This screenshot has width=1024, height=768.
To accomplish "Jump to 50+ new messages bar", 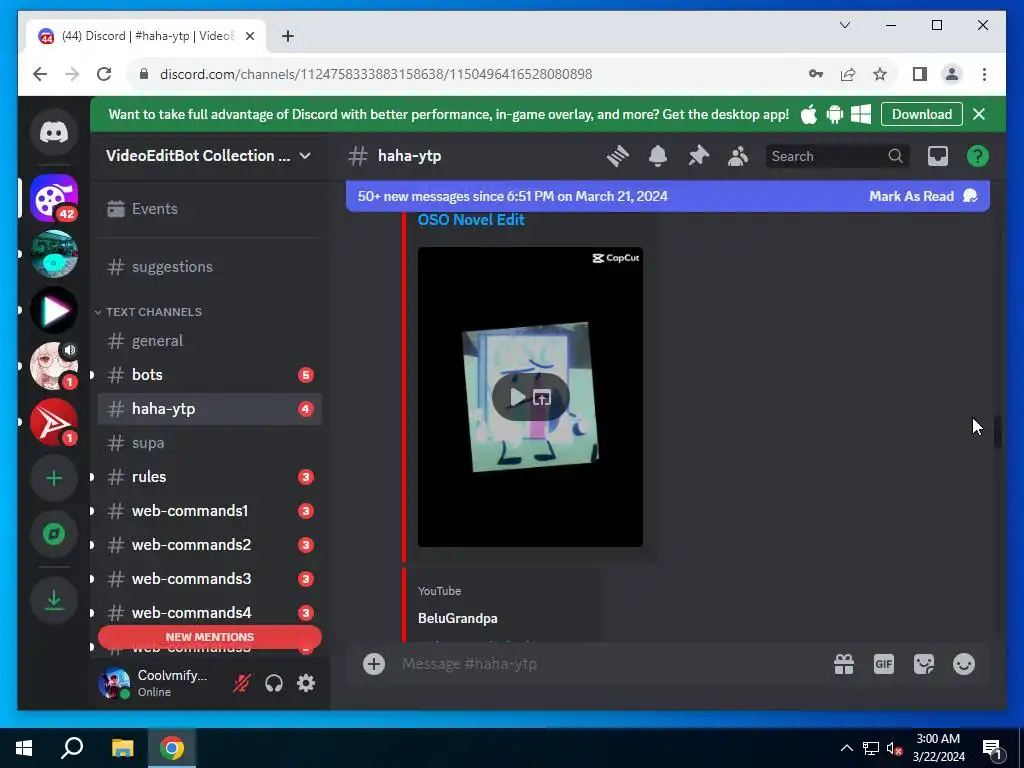I will (x=513, y=197).
